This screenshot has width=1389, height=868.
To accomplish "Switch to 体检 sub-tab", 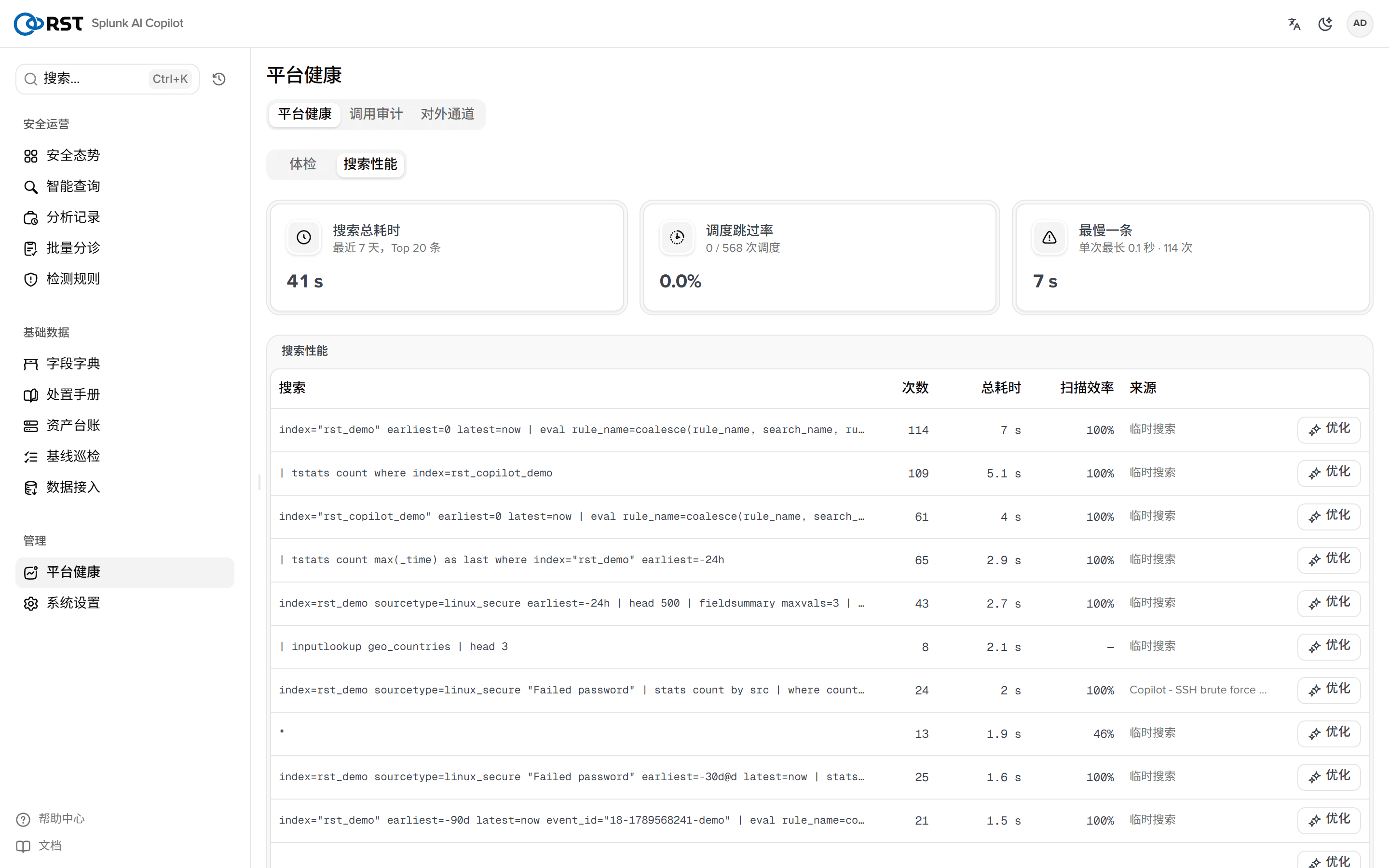I will (x=302, y=164).
